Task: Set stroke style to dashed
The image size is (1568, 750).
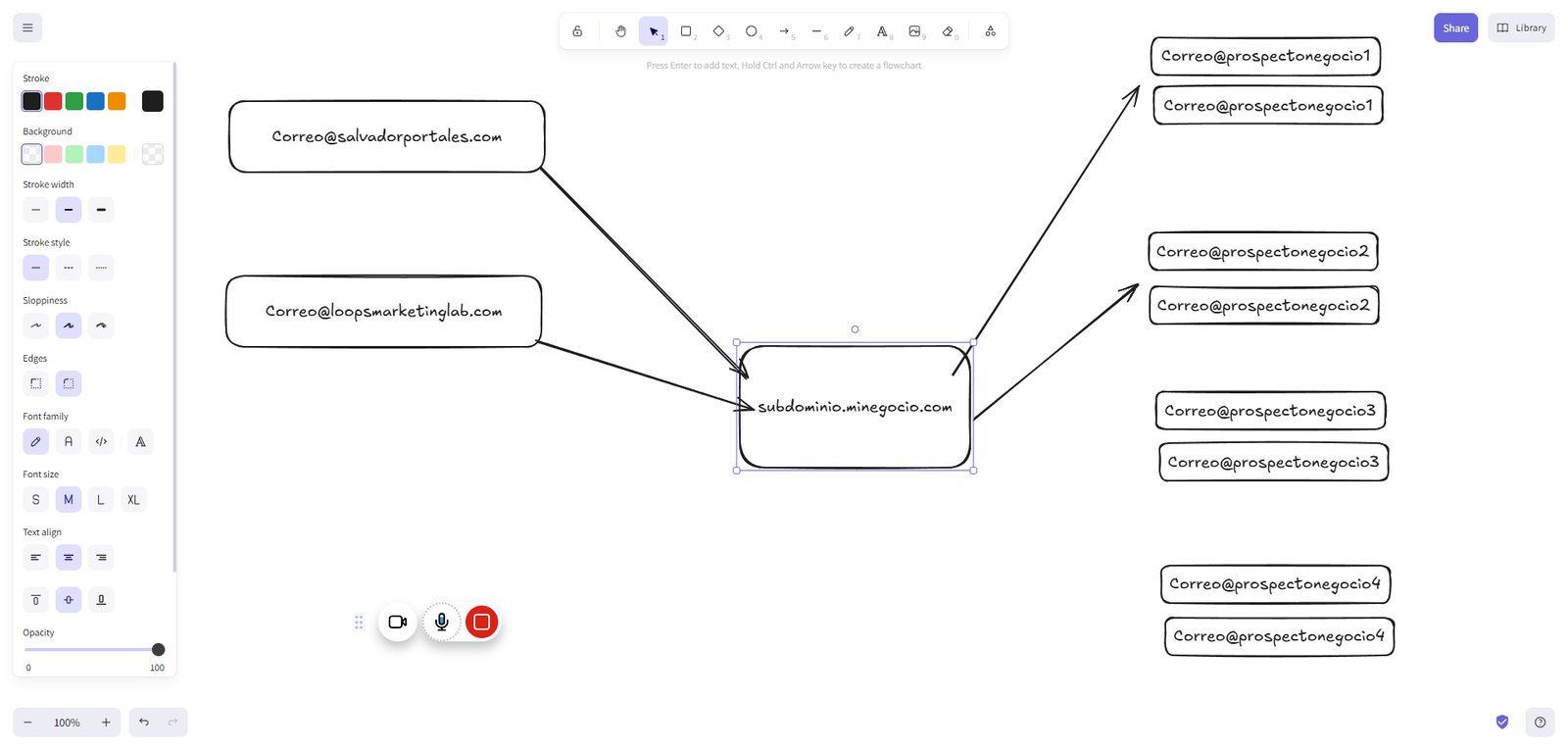Action: (x=69, y=268)
